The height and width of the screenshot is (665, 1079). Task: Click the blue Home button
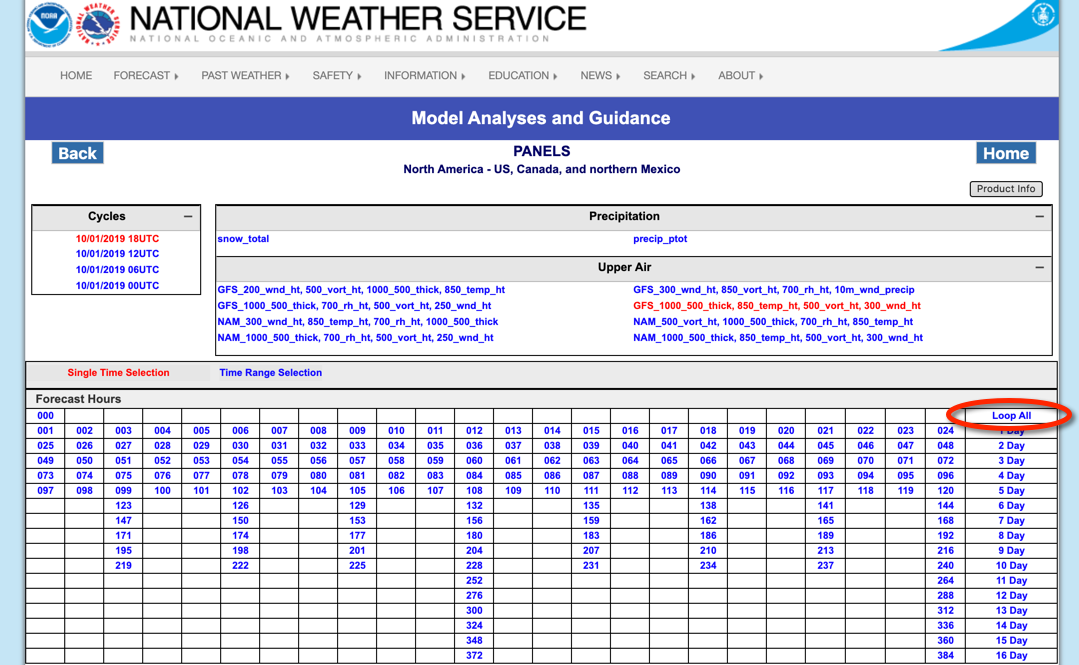[x=1005, y=153]
